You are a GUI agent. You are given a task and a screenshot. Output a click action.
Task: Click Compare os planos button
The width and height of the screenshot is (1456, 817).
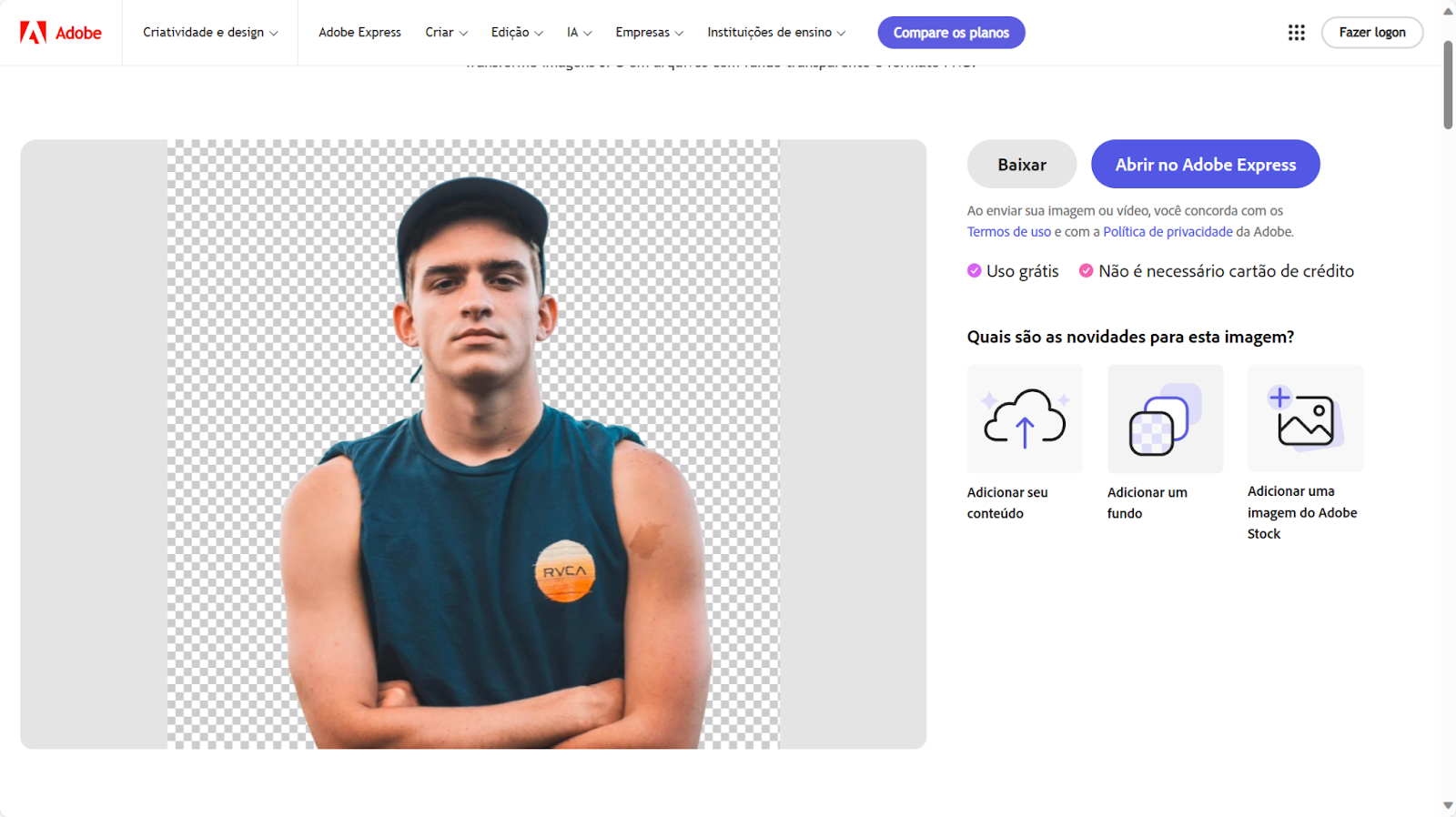tap(951, 33)
